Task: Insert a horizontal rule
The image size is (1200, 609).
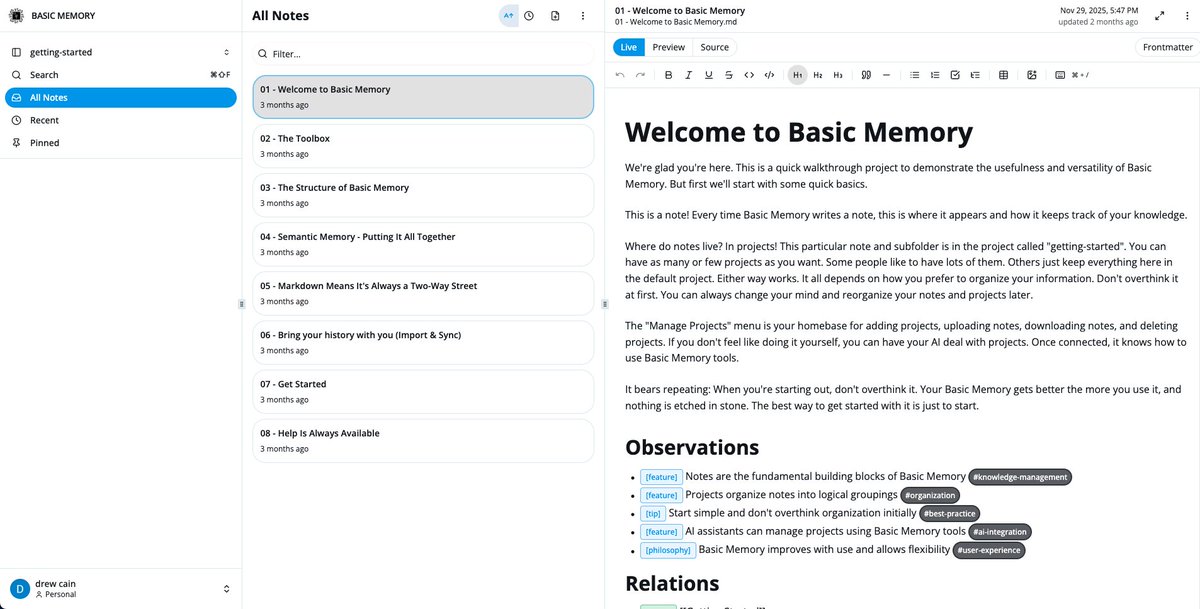Action: click(x=886, y=75)
